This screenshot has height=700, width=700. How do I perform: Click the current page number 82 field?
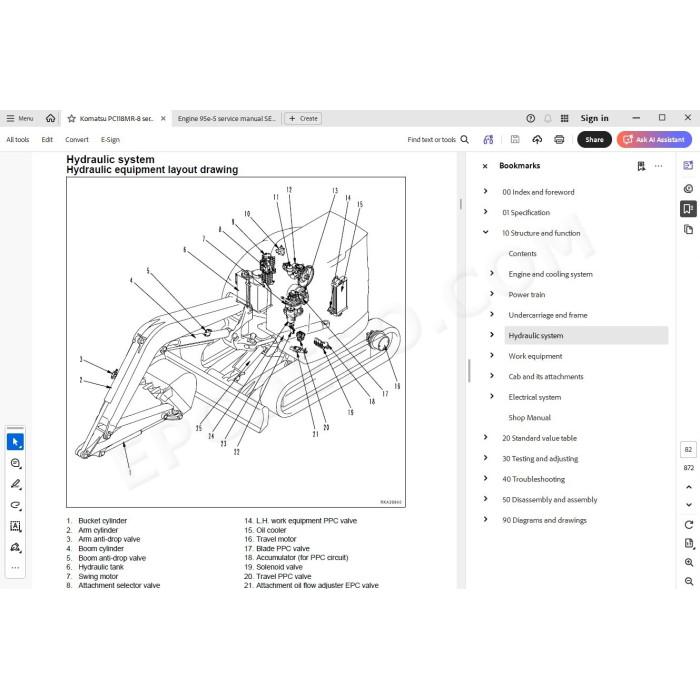pyautogui.click(x=688, y=450)
